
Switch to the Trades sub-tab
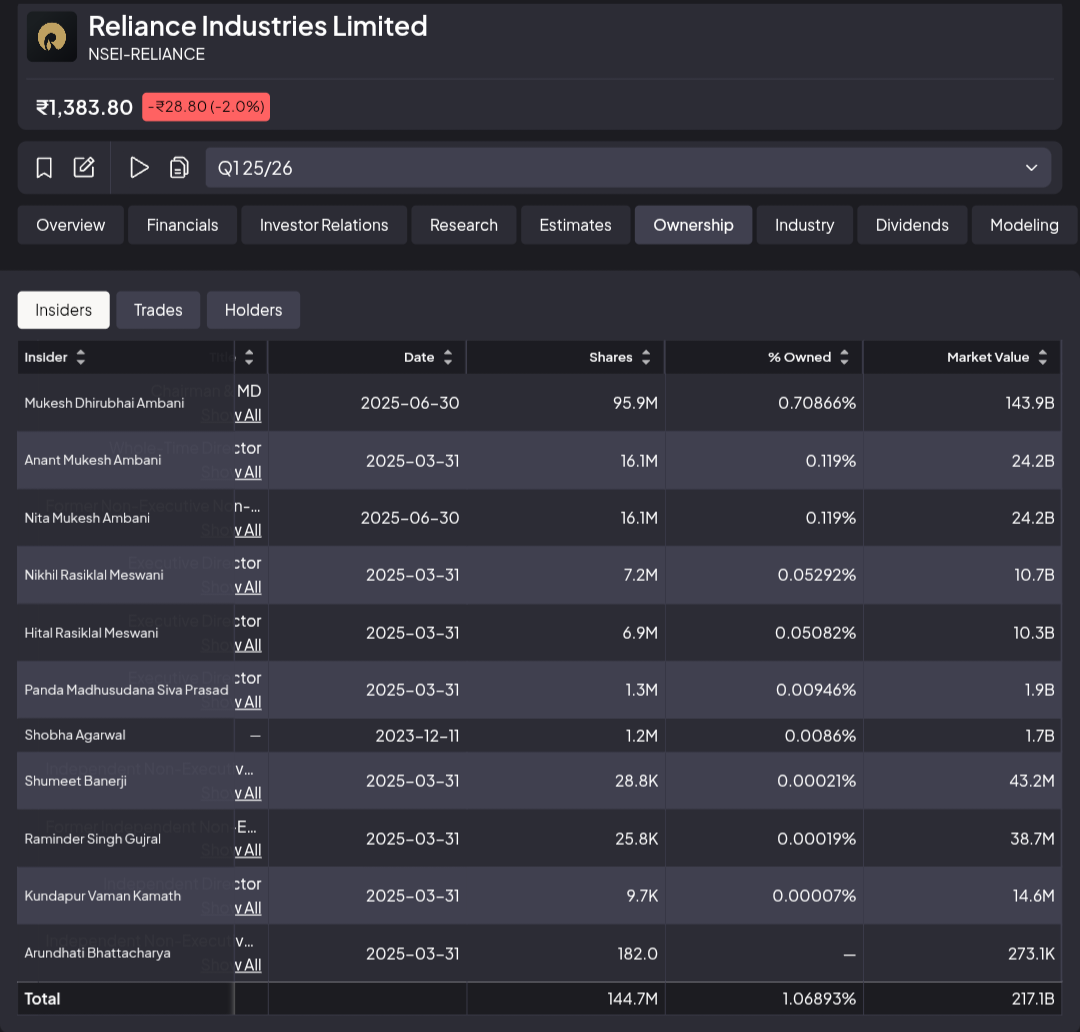(x=158, y=310)
